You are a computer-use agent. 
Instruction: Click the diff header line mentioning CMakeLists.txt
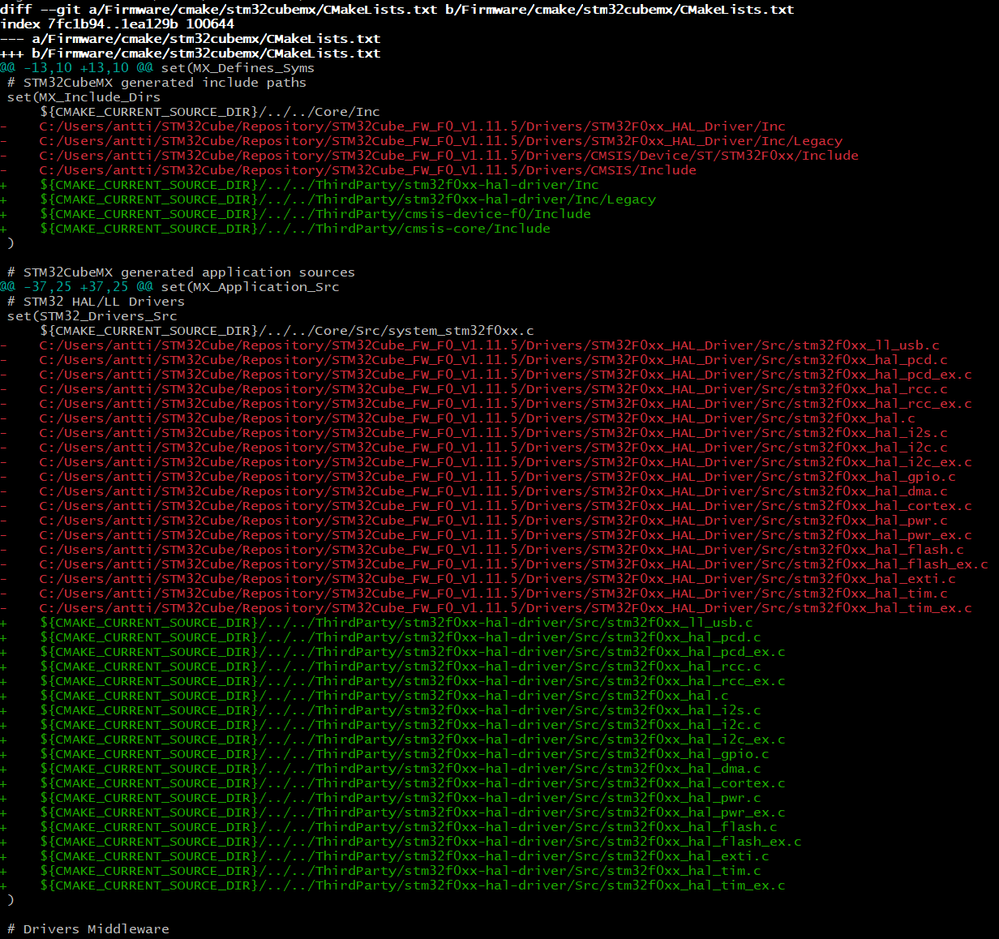(400, 10)
